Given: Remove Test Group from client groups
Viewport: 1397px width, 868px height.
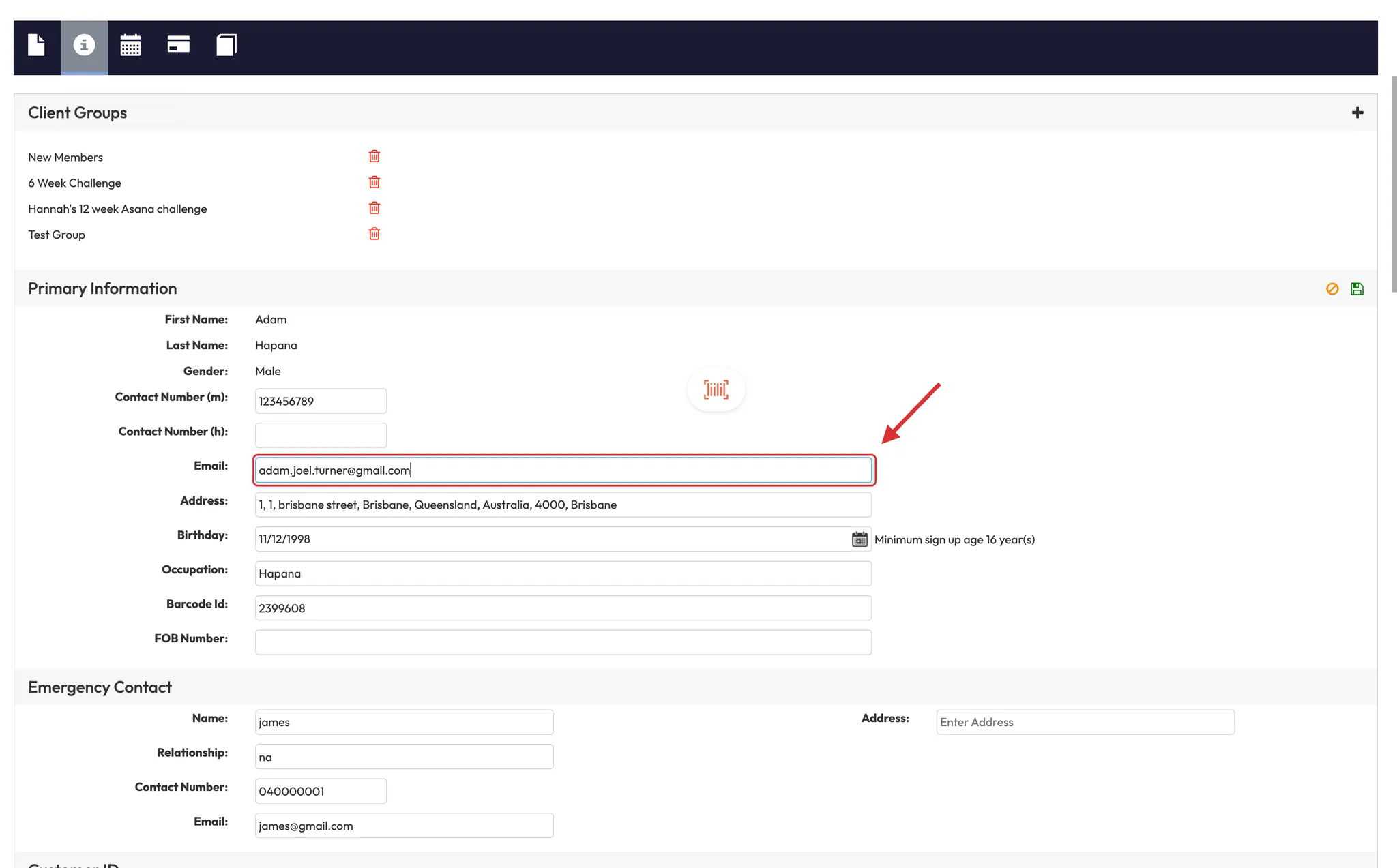Looking at the screenshot, I should click(374, 234).
